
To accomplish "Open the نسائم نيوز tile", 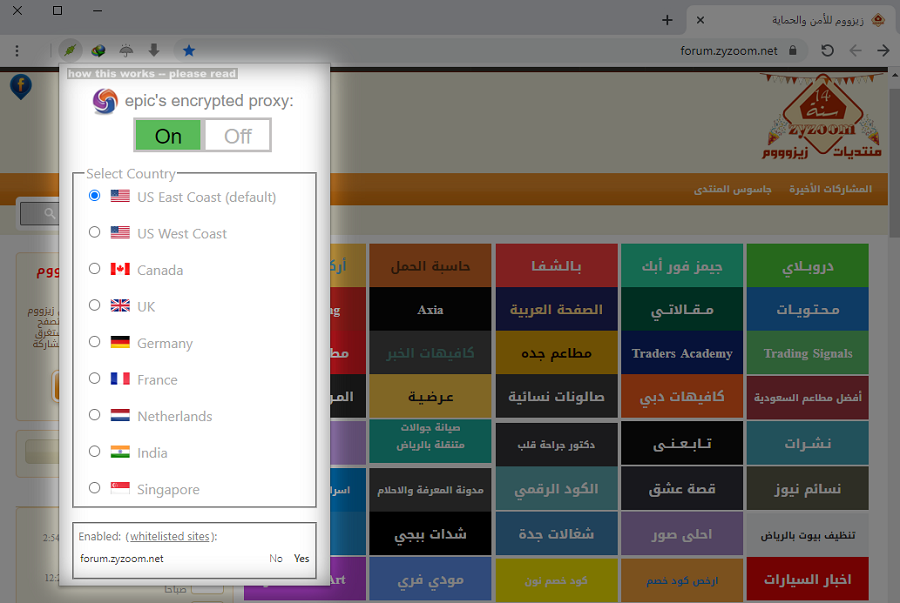I will (x=808, y=488).
